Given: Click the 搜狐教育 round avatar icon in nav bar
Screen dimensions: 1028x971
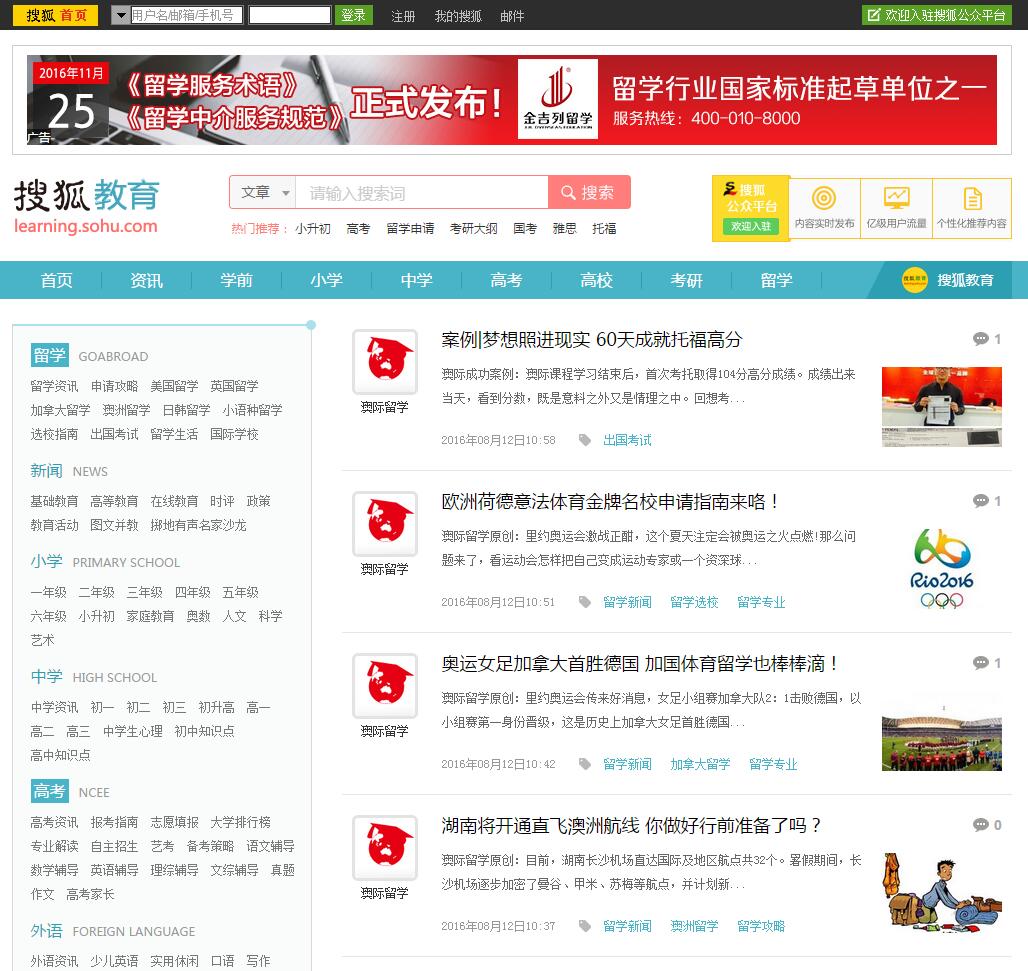Looking at the screenshot, I should [x=915, y=280].
